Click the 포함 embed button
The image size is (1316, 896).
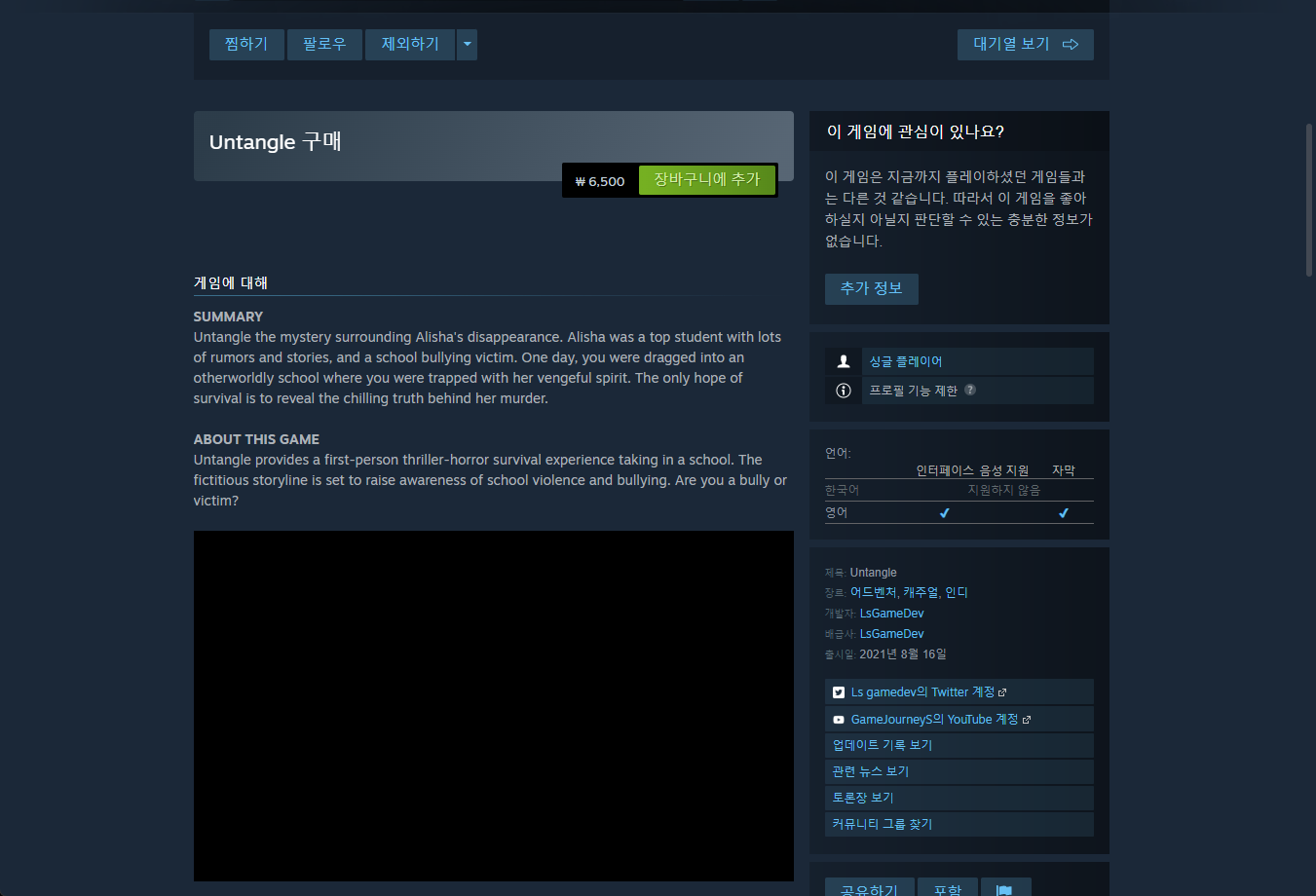pos(948,887)
